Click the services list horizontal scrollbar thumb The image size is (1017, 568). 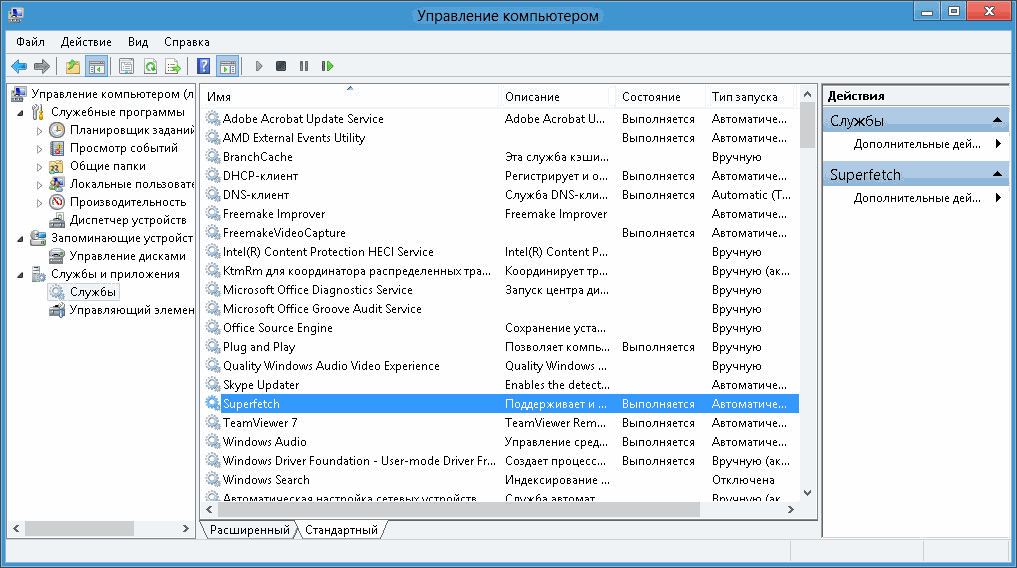[x=459, y=510]
